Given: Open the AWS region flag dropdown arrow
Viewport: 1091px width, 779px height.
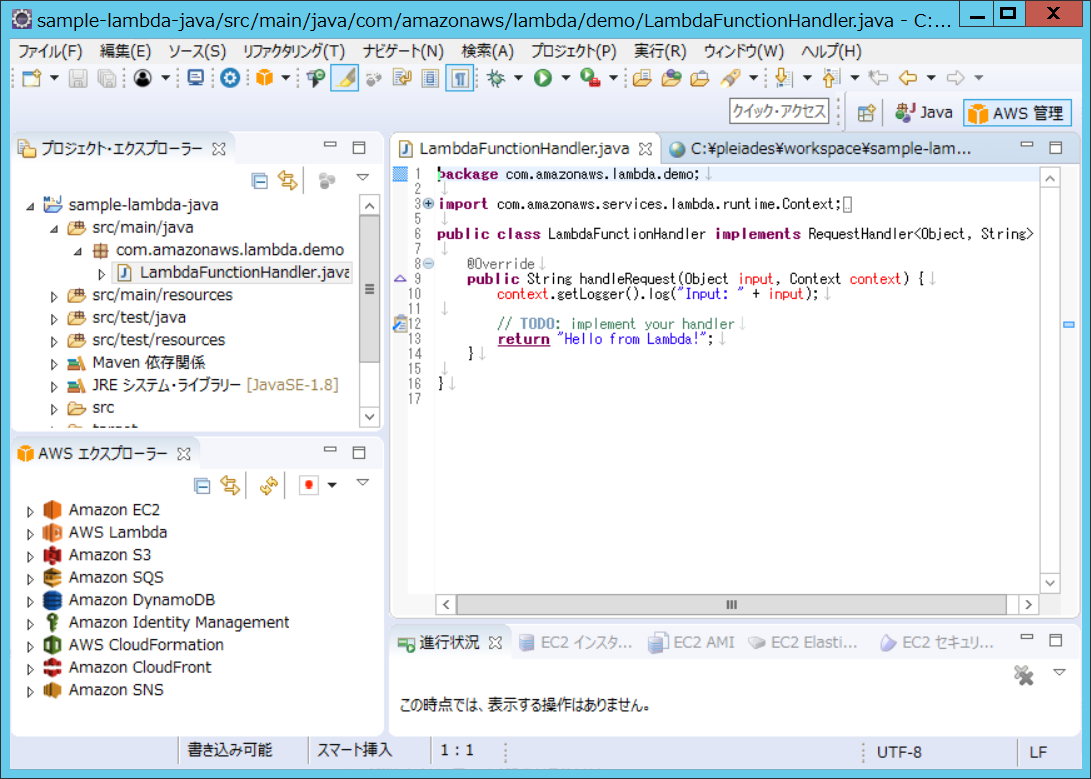Looking at the screenshot, I should point(332,485).
